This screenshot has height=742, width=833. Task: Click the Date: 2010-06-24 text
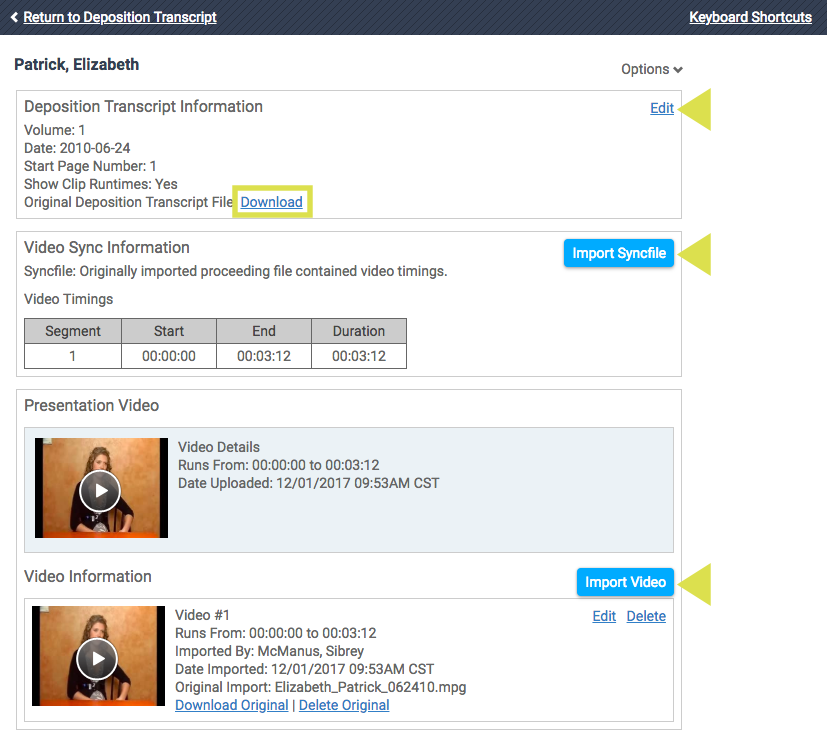click(x=77, y=148)
